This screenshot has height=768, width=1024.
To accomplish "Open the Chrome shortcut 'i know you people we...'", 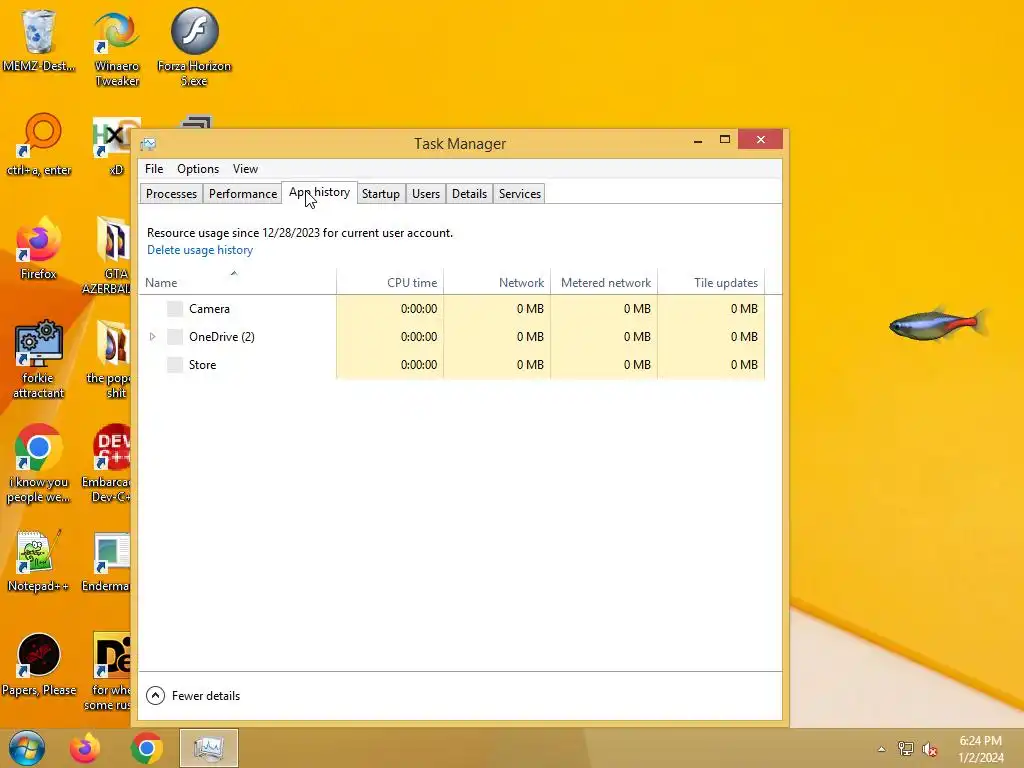I will coord(39,464).
